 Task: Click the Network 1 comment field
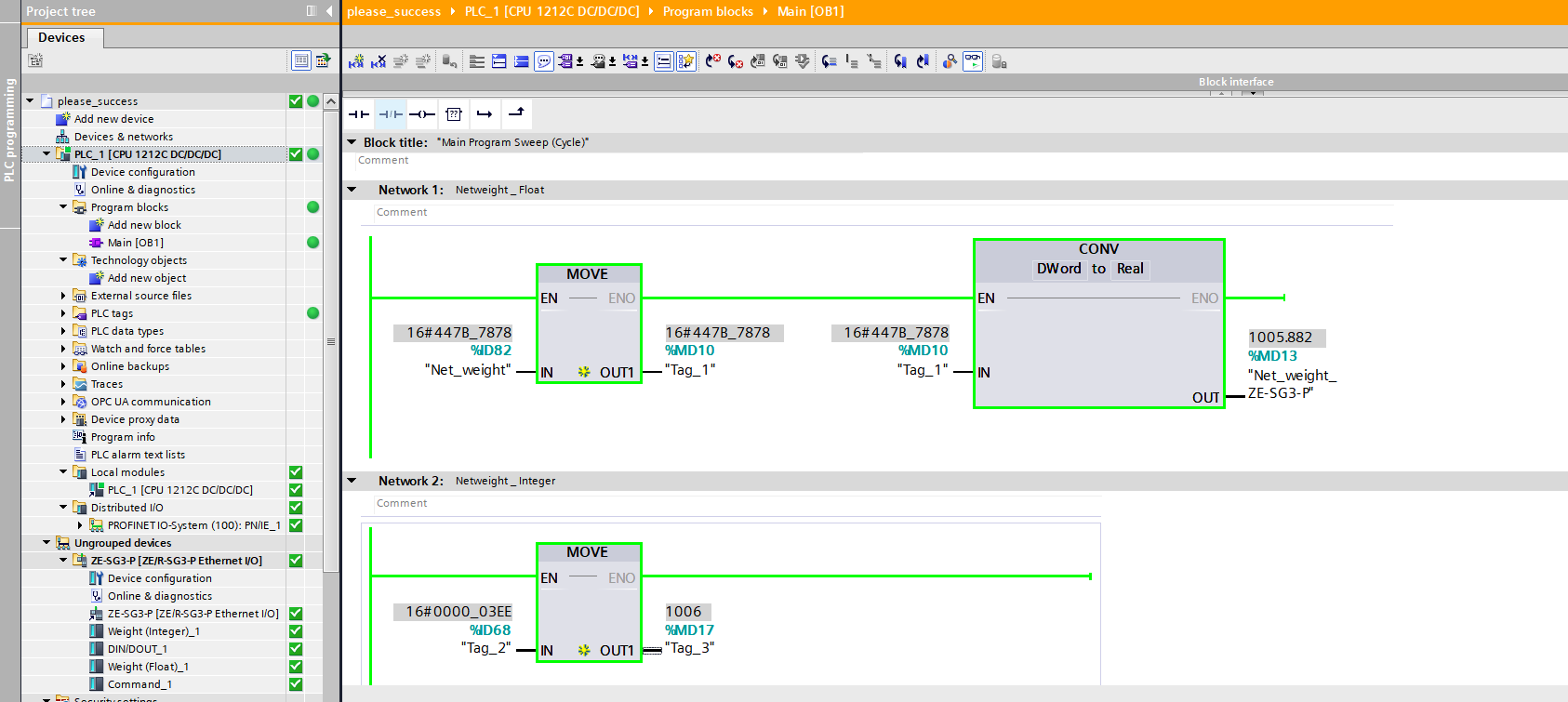click(883, 212)
